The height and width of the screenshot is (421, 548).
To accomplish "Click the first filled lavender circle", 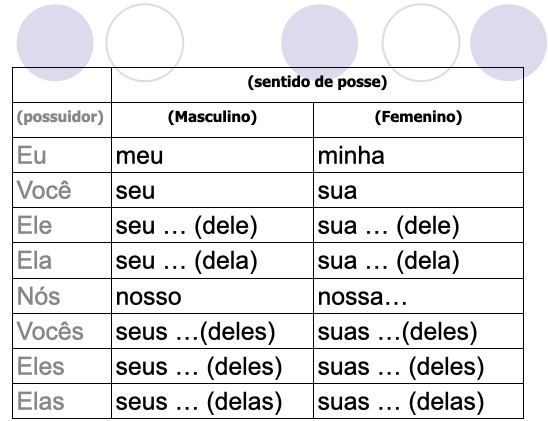I will tap(55, 43).
